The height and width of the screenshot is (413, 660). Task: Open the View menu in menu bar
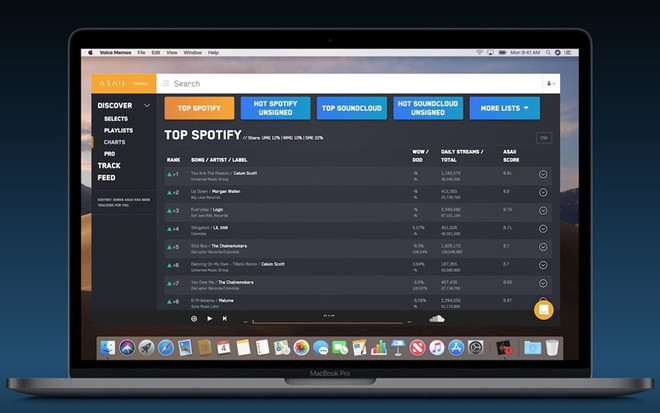coord(172,52)
